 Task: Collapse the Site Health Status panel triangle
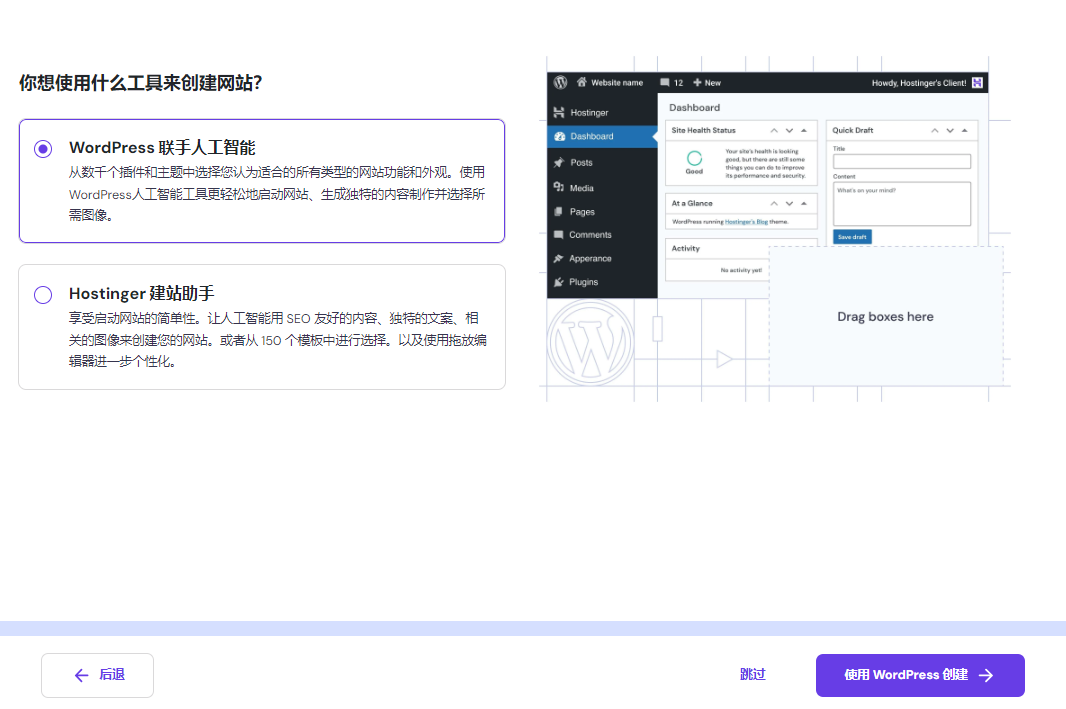[804, 131]
